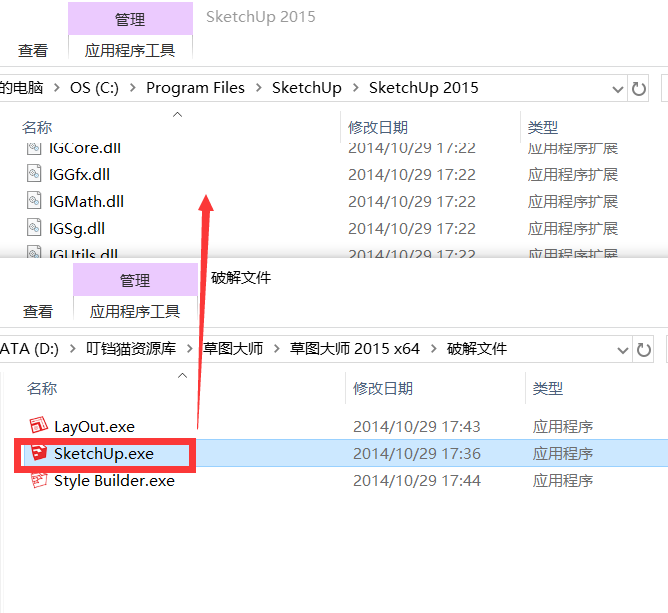Click the IGGfx.dll file icon

[x=34, y=174]
